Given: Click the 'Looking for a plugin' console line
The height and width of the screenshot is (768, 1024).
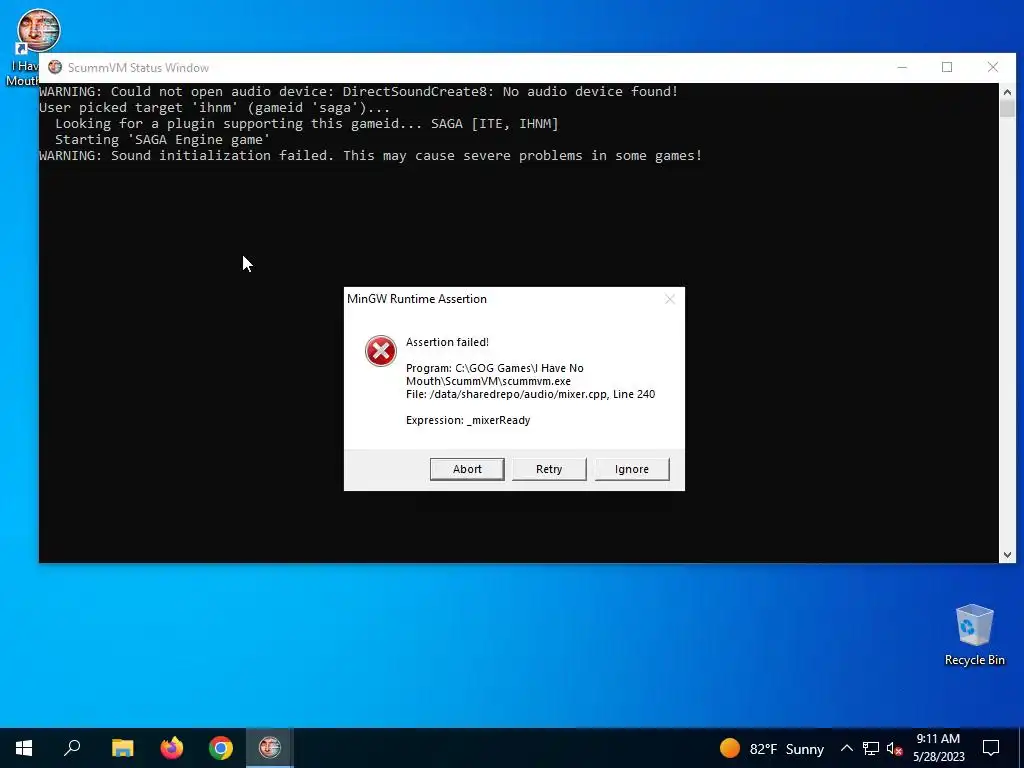Looking at the screenshot, I should pyautogui.click(x=307, y=123).
